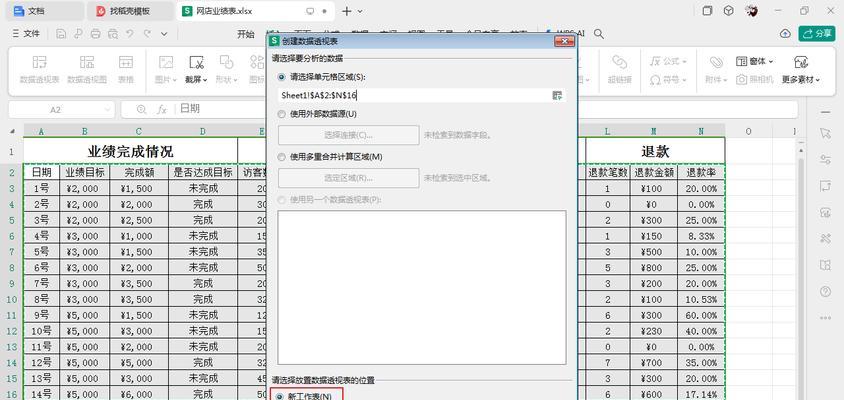The width and height of the screenshot is (844, 400).
Task: Switch to the 文档 window tab
Action: pyautogui.click(x=45, y=11)
